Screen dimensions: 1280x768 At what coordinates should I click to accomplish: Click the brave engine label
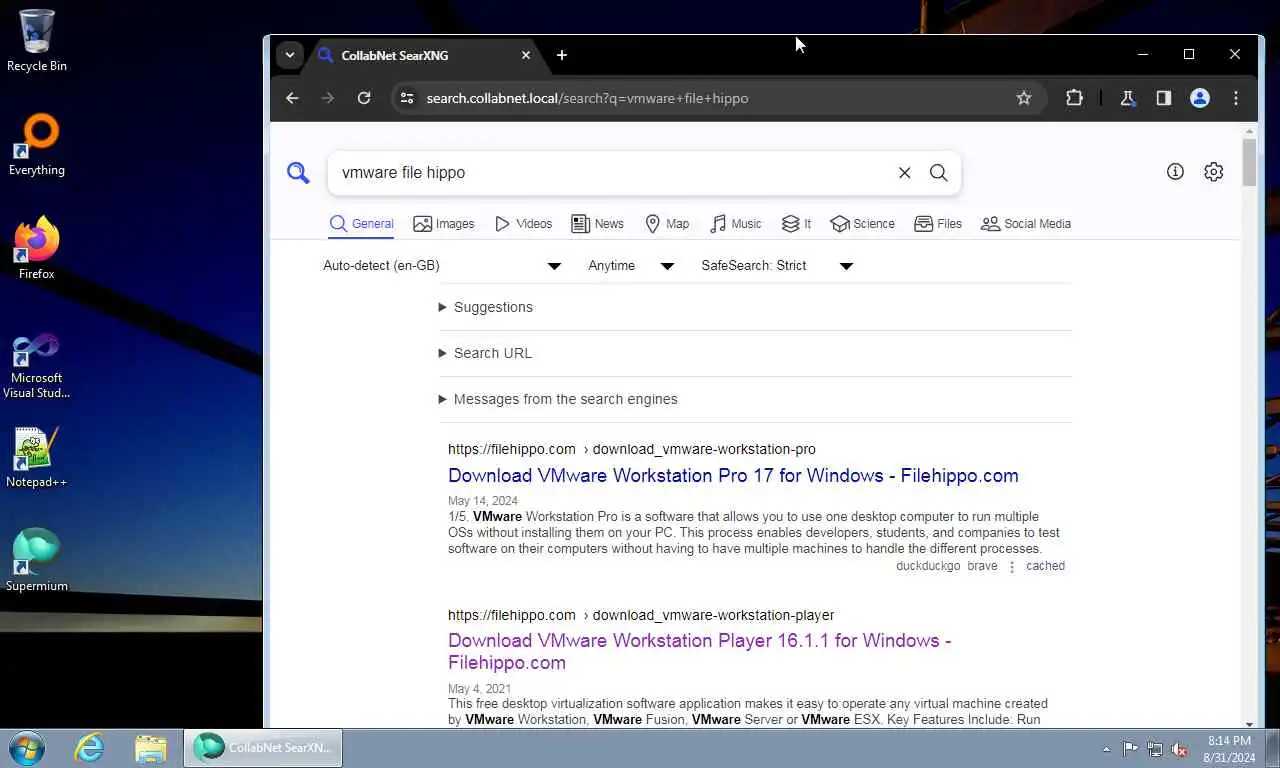click(x=982, y=566)
